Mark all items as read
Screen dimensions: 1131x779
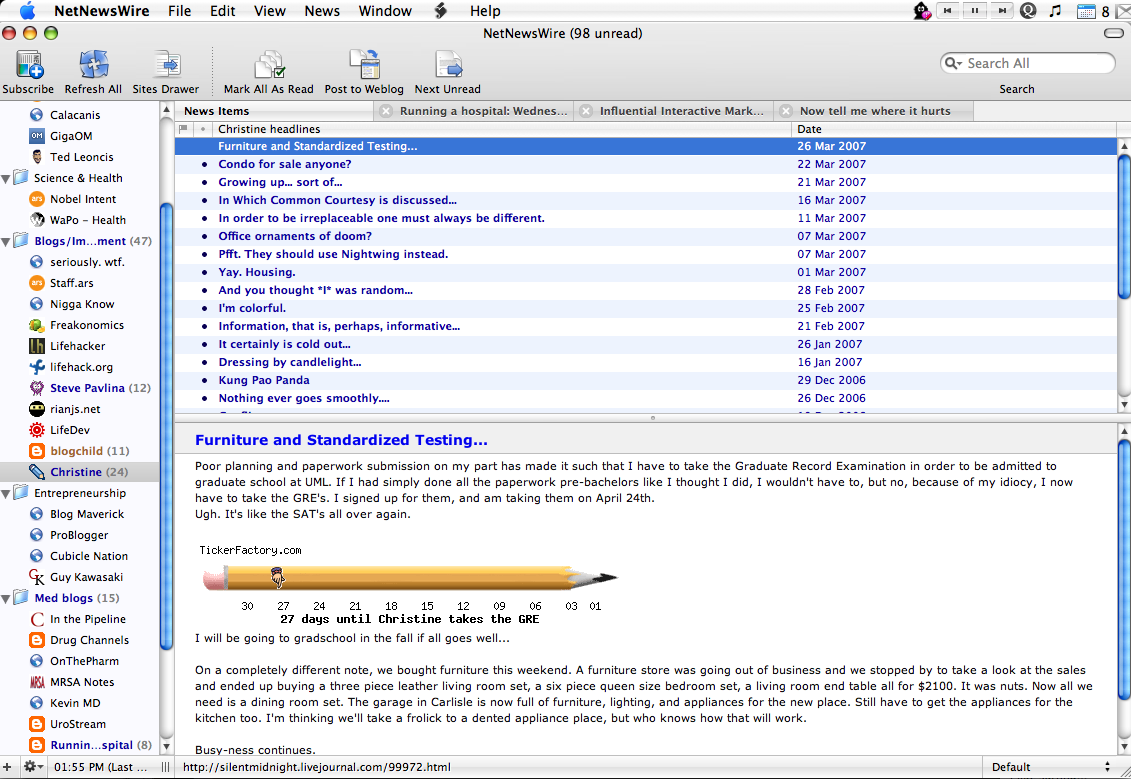pyautogui.click(x=269, y=64)
